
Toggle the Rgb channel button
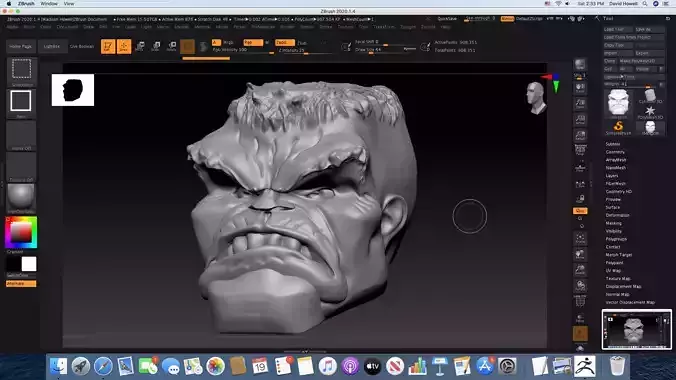[253, 42]
